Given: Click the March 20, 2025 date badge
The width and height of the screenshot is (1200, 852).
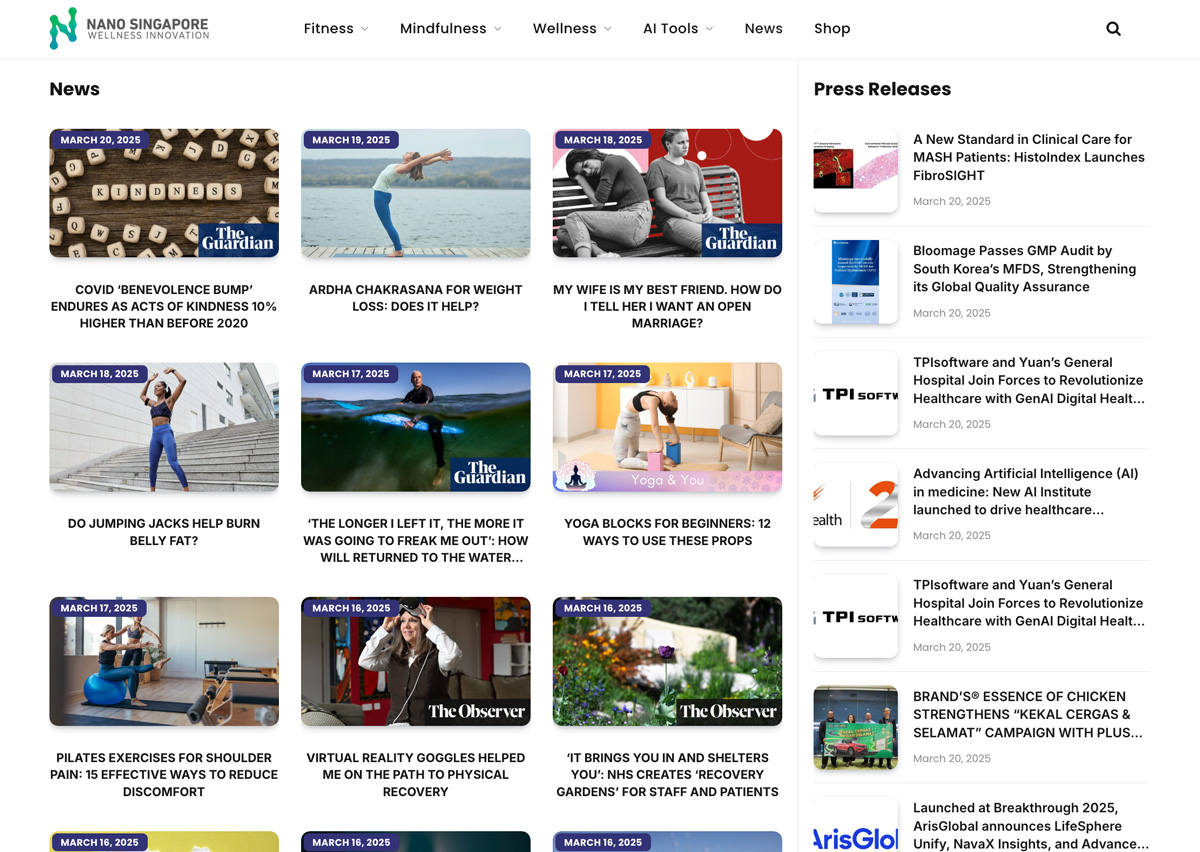Looking at the screenshot, I should [x=100, y=140].
